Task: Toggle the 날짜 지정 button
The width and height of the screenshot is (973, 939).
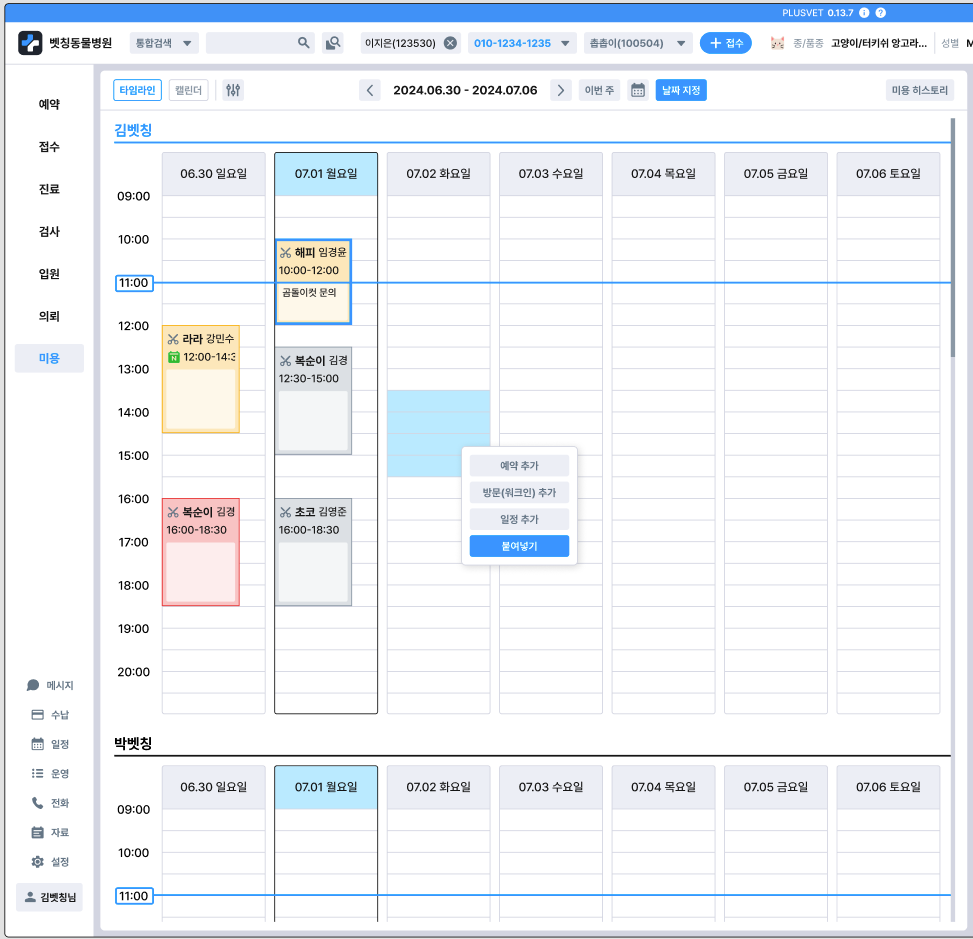Action: 681,91
